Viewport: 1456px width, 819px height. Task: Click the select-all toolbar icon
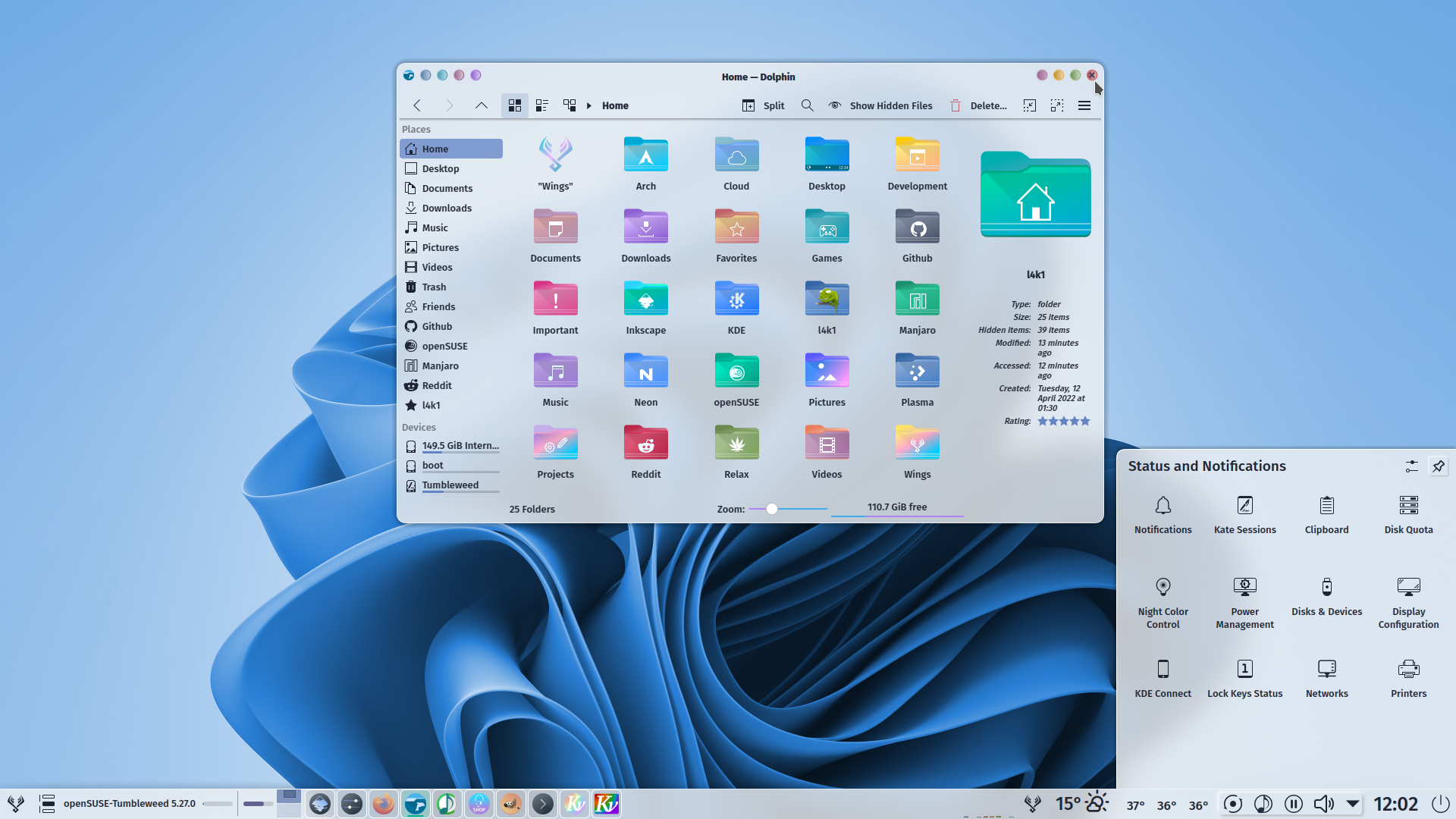(1030, 105)
